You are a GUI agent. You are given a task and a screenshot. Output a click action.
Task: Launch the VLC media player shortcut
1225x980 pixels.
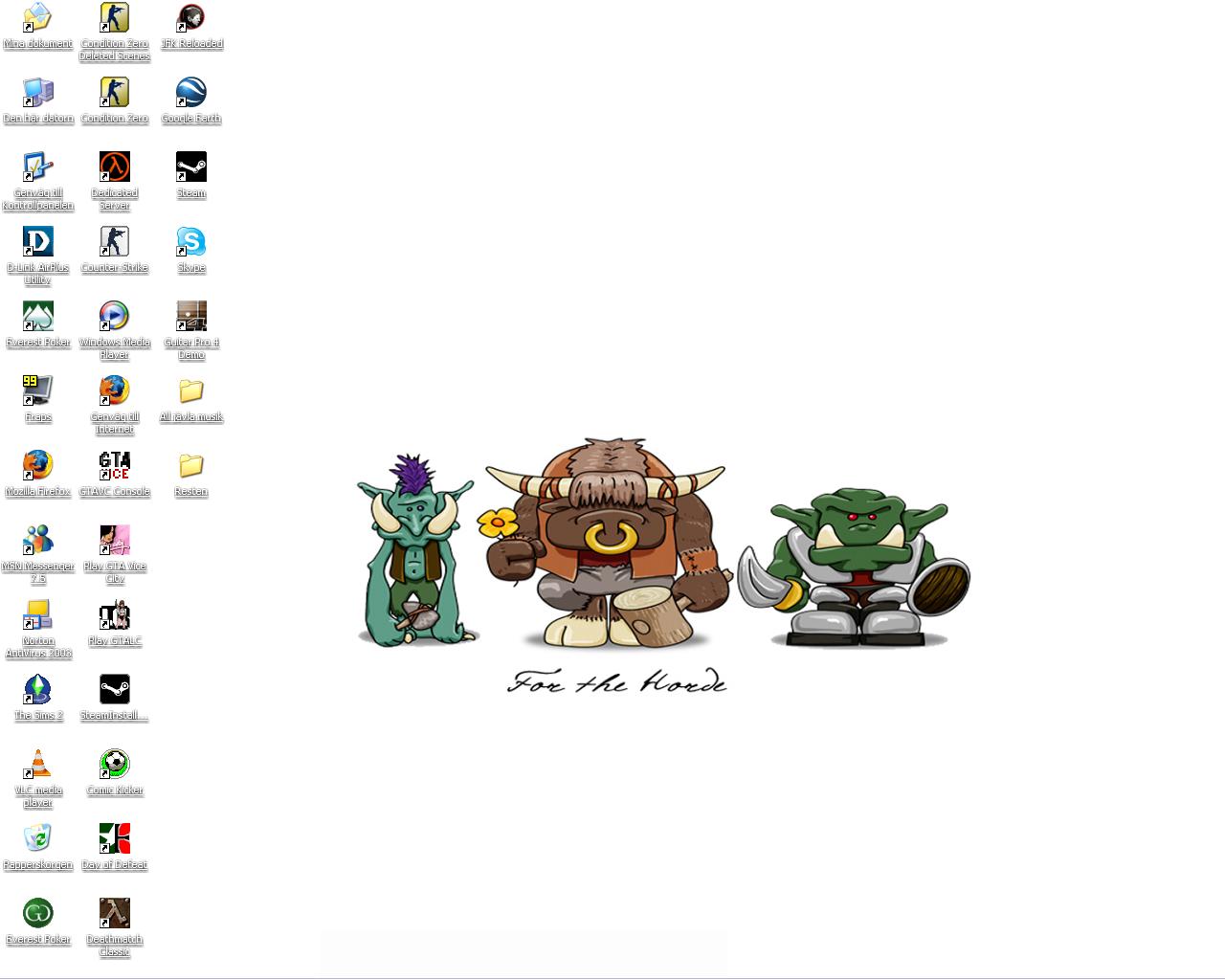click(x=38, y=764)
